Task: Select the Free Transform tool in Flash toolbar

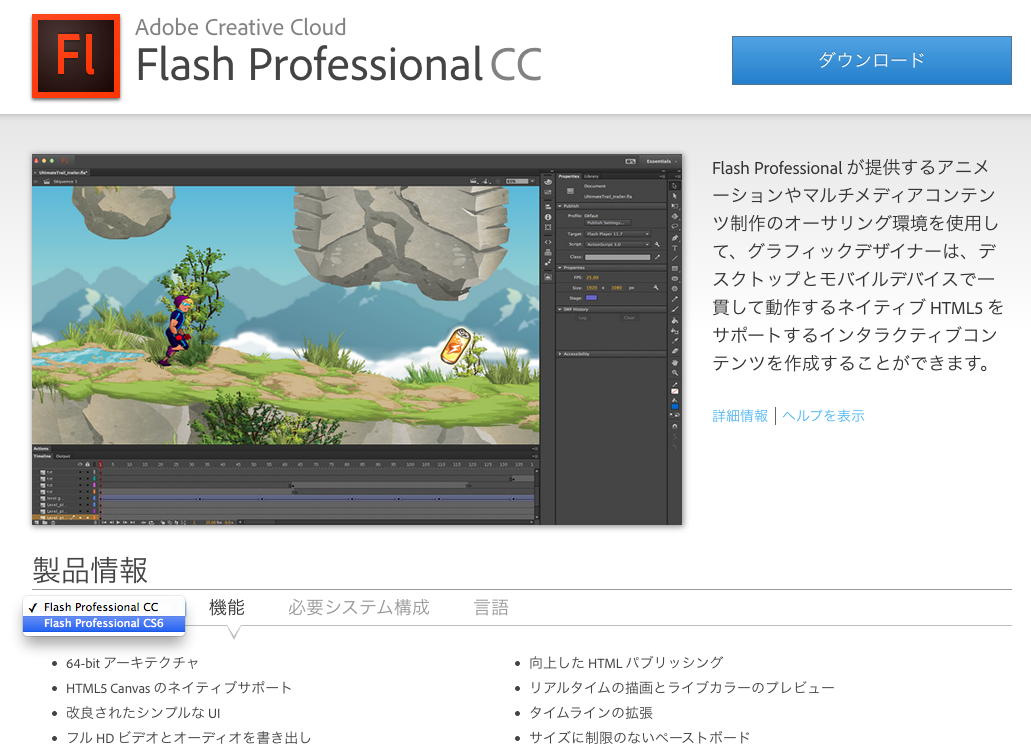Action: (675, 206)
